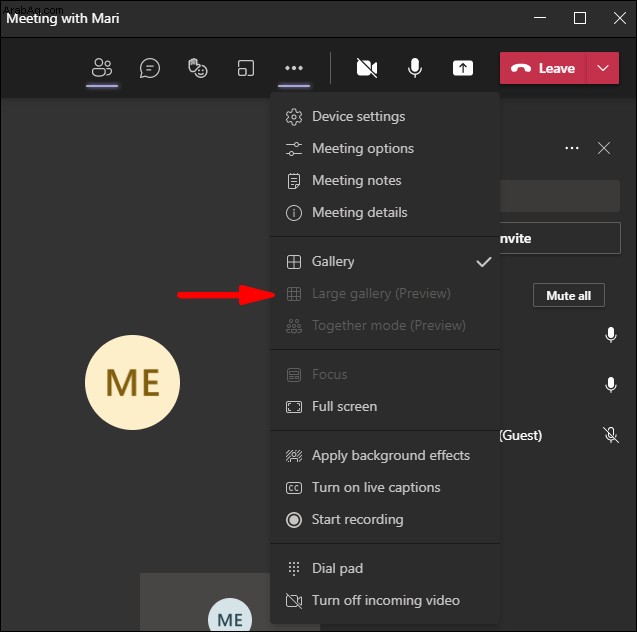Open Meeting notes menu entry
The height and width of the screenshot is (632, 637).
tap(385, 180)
